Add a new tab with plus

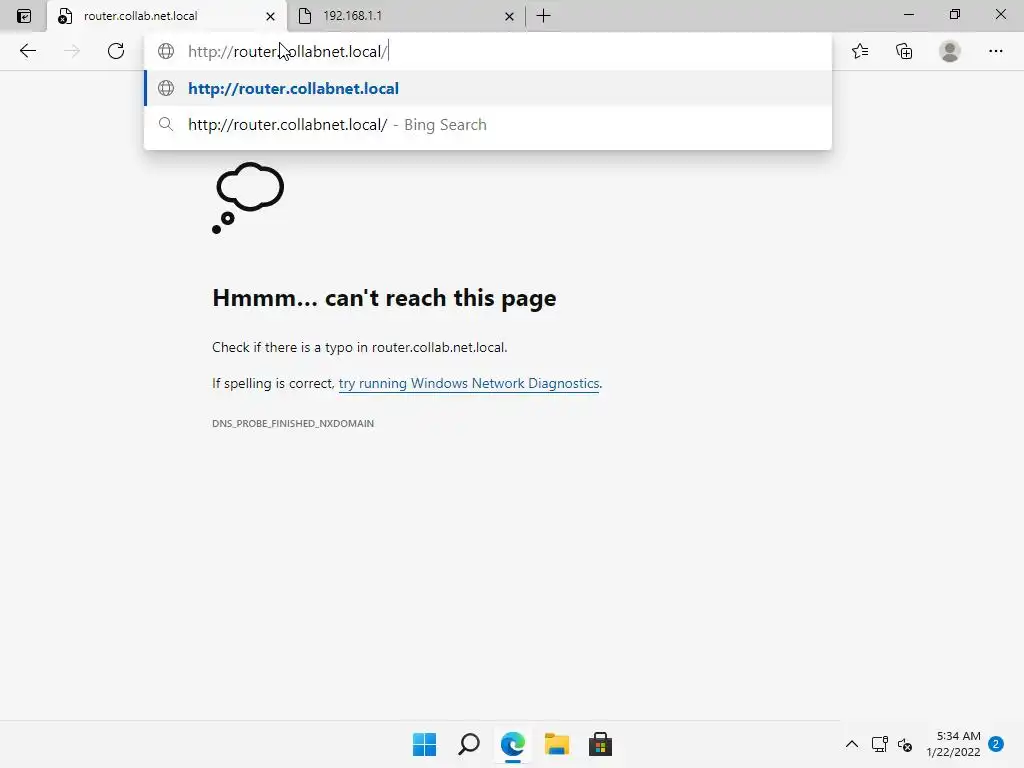[x=543, y=16]
